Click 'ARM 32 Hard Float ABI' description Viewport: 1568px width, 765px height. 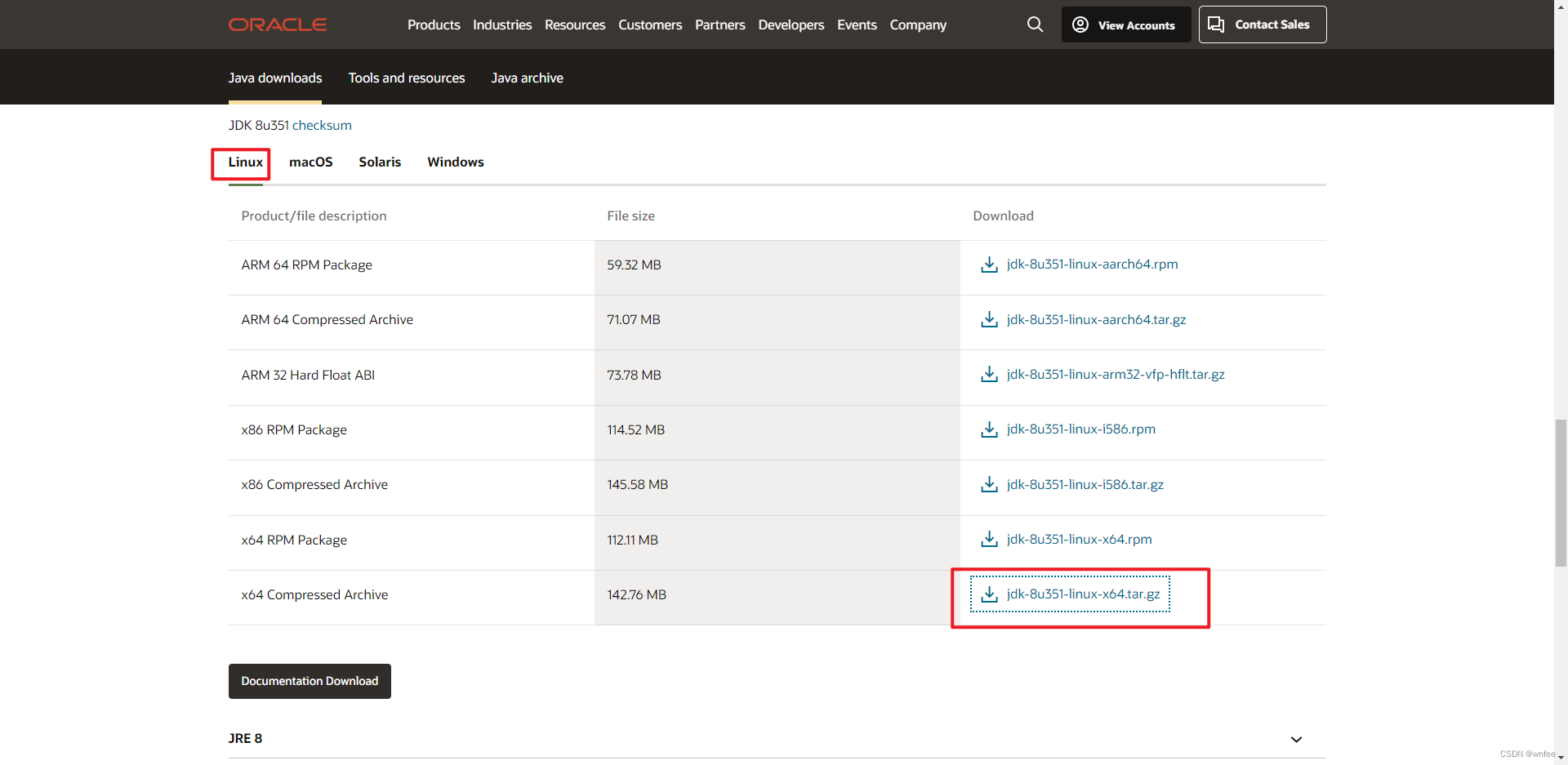pyautogui.click(x=308, y=375)
